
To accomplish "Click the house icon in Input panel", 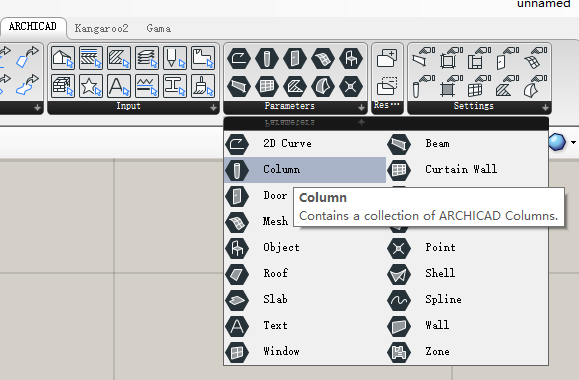I will (63, 58).
